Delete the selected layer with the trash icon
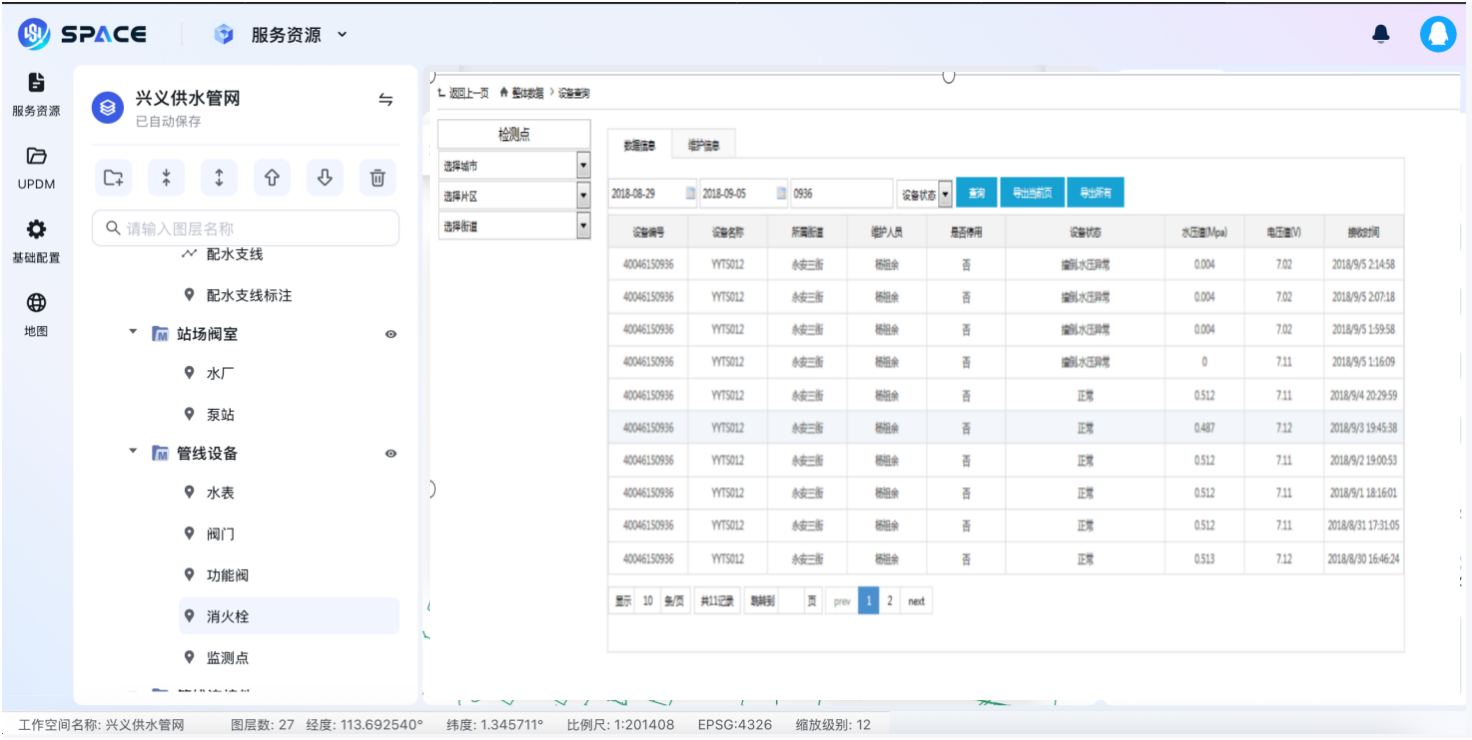1472x740 pixels. tap(377, 178)
